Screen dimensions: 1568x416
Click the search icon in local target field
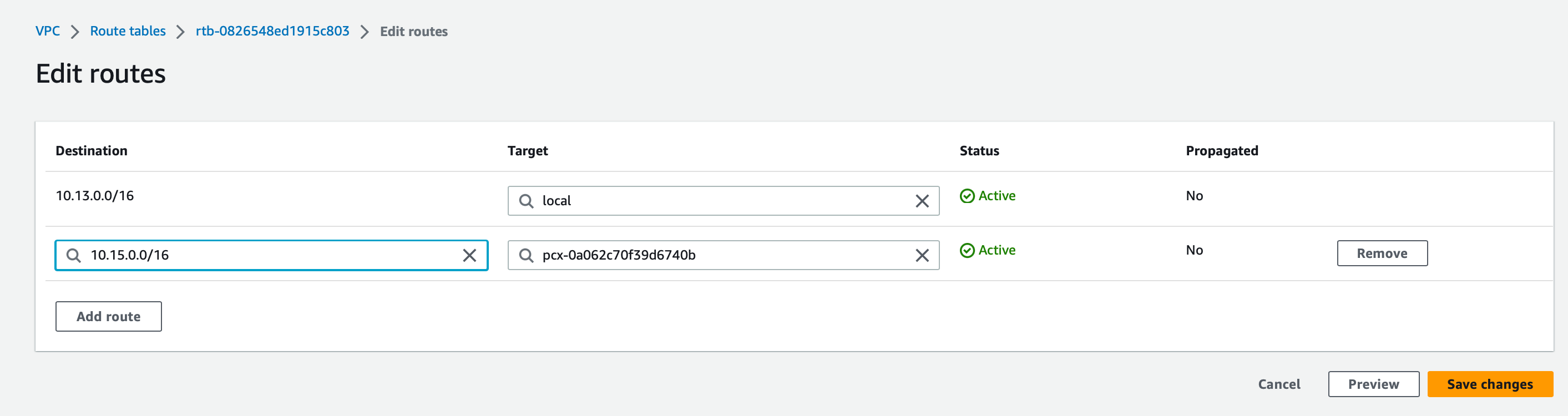tap(526, 201)
